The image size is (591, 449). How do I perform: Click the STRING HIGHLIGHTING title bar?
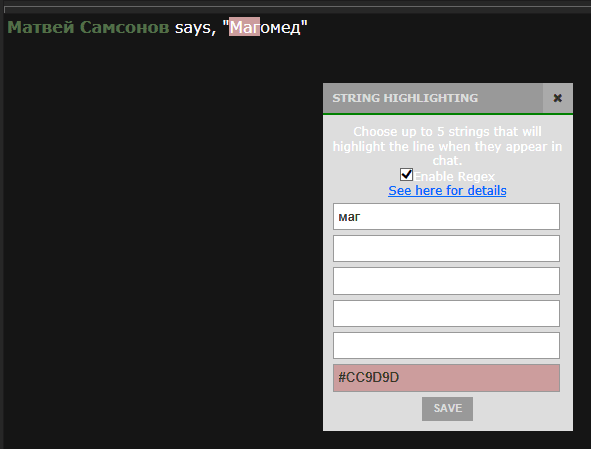point(433,98)
